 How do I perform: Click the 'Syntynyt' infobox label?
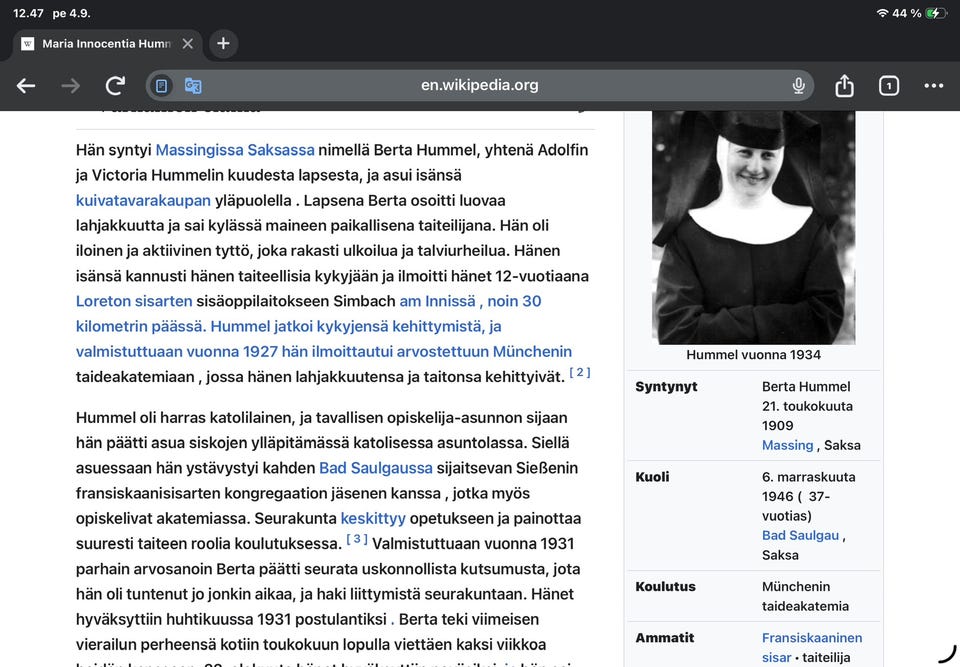(x=666, y=386)
